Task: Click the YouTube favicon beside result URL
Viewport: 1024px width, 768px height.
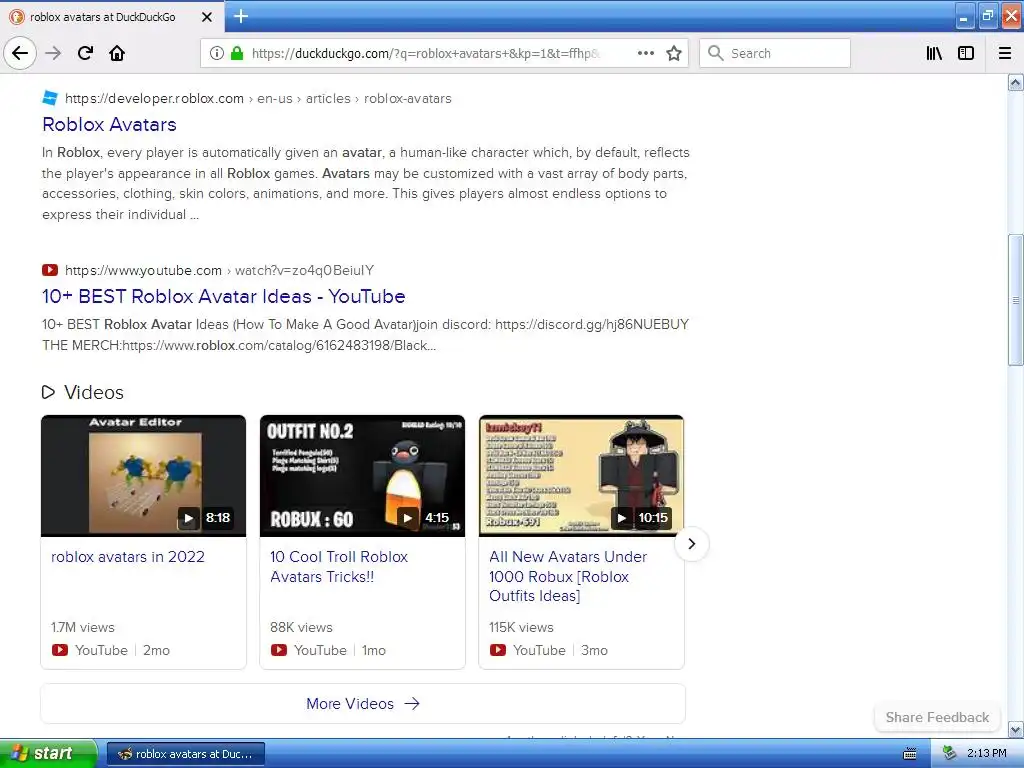Action: (x=50, y=270)
